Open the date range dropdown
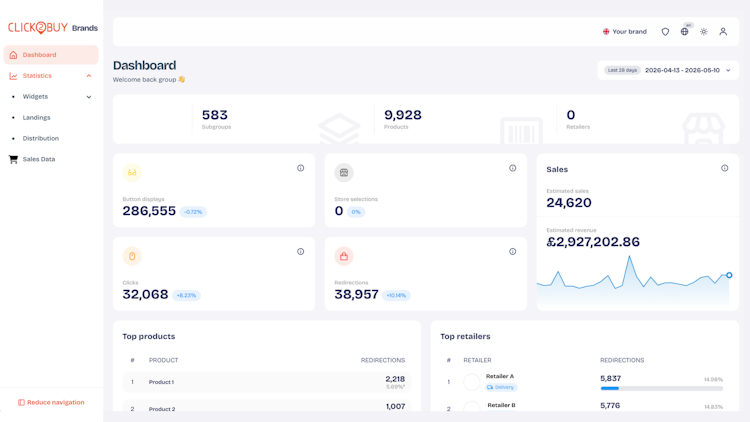The image size is (750, 422). coord(668,70)
